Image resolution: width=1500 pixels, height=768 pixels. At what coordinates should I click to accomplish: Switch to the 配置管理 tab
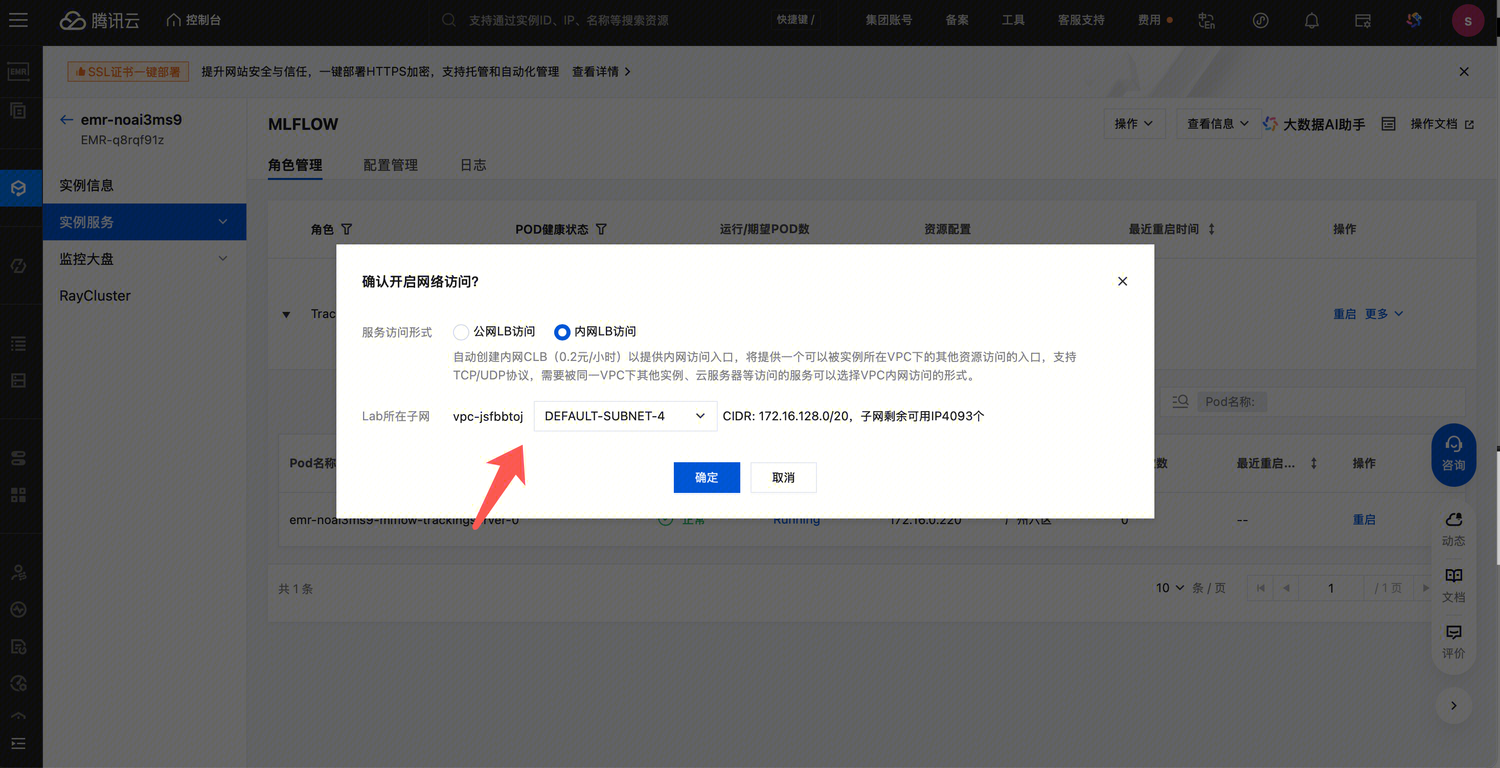390,165
